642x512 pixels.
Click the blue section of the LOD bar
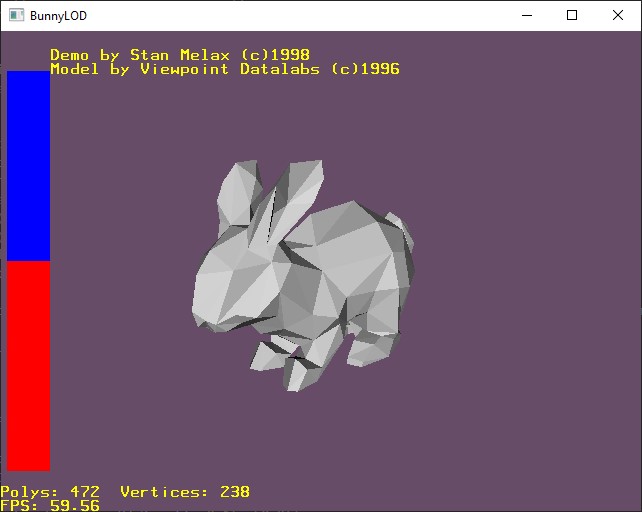pos(28,165)
